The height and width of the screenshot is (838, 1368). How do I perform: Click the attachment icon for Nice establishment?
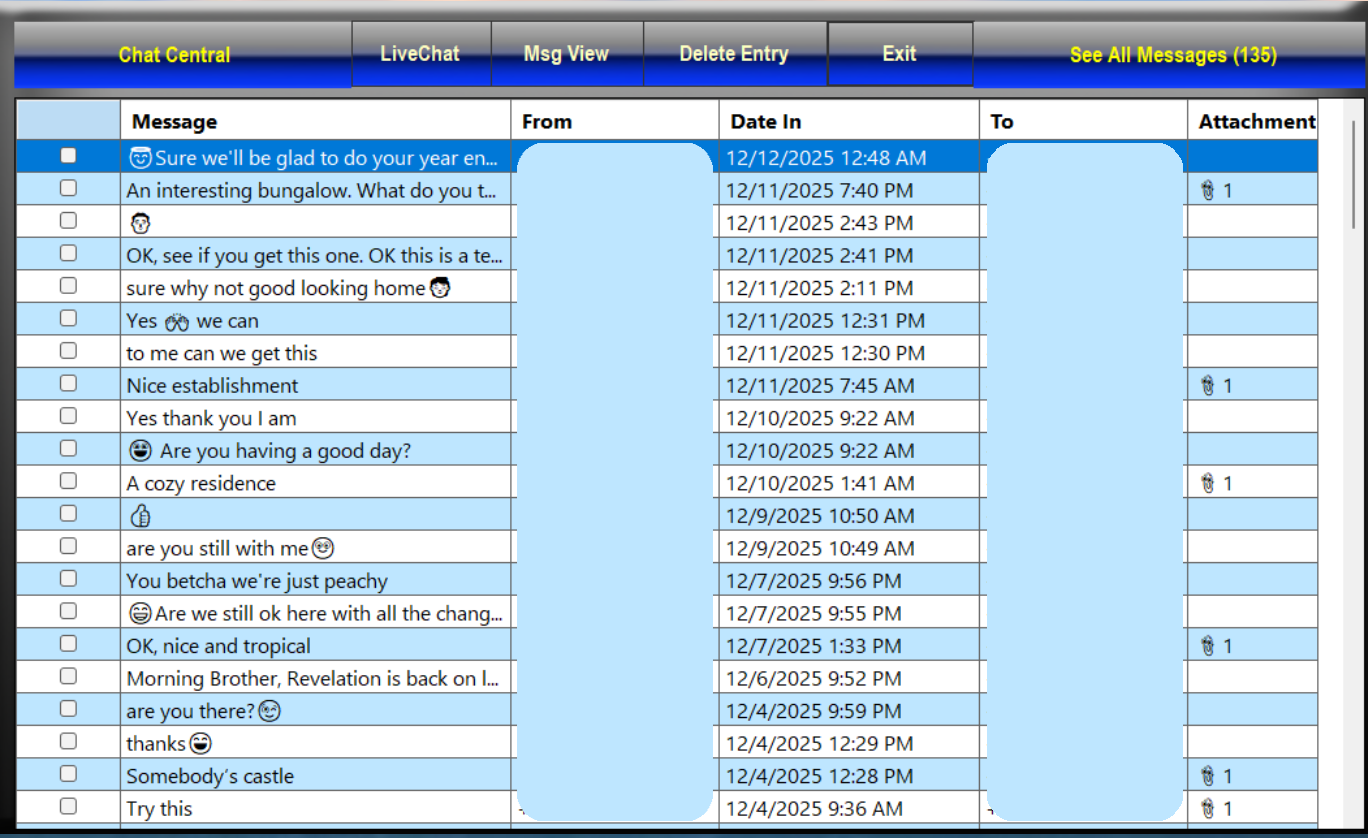click(x=1207, y=386)
